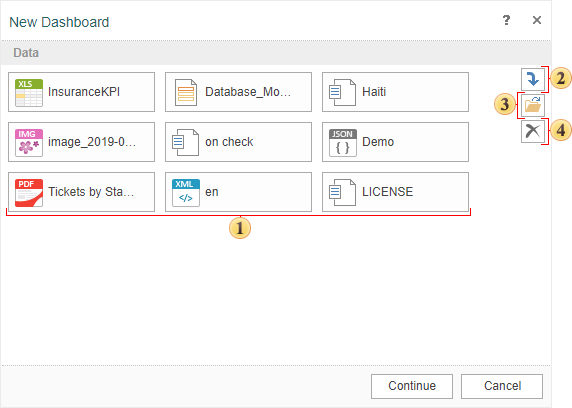Screen dimensions: 572x408
Task: Click the Data section header
Action: tap(276, 53)
